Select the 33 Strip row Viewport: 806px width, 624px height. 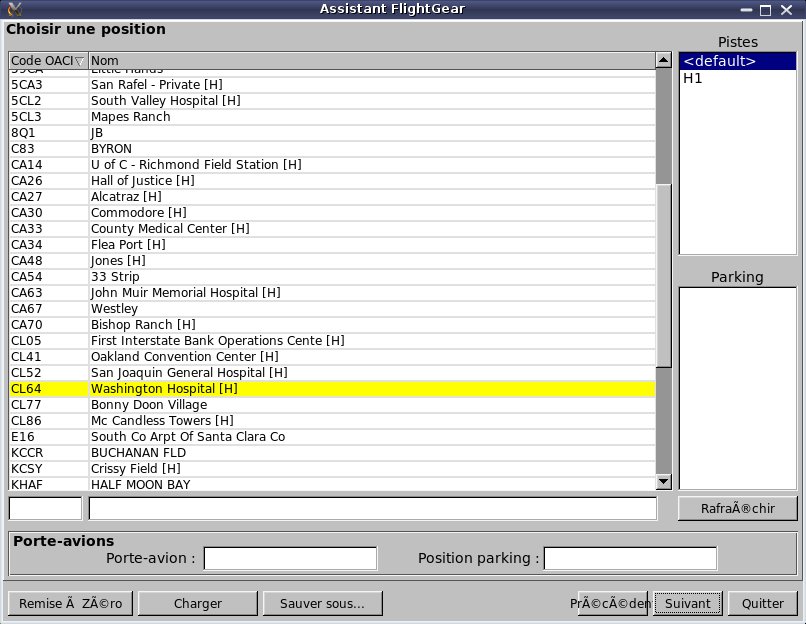pos(332,277)
